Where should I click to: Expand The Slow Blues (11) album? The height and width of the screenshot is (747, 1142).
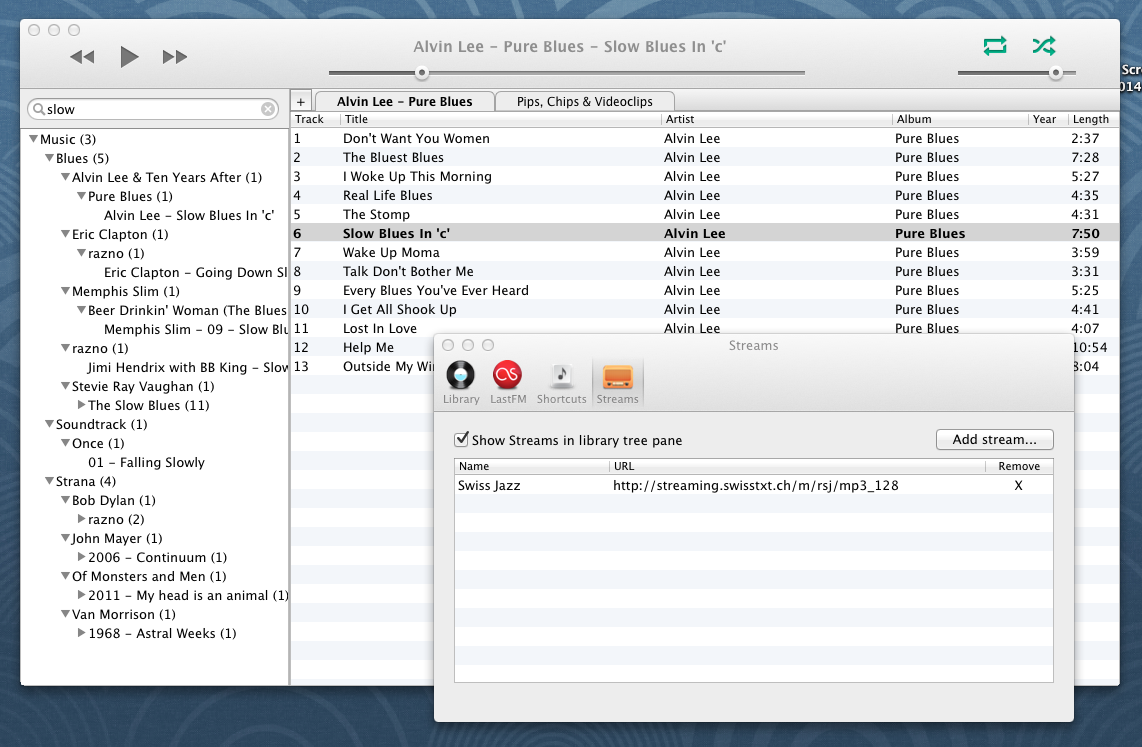[x=82, y=405]
